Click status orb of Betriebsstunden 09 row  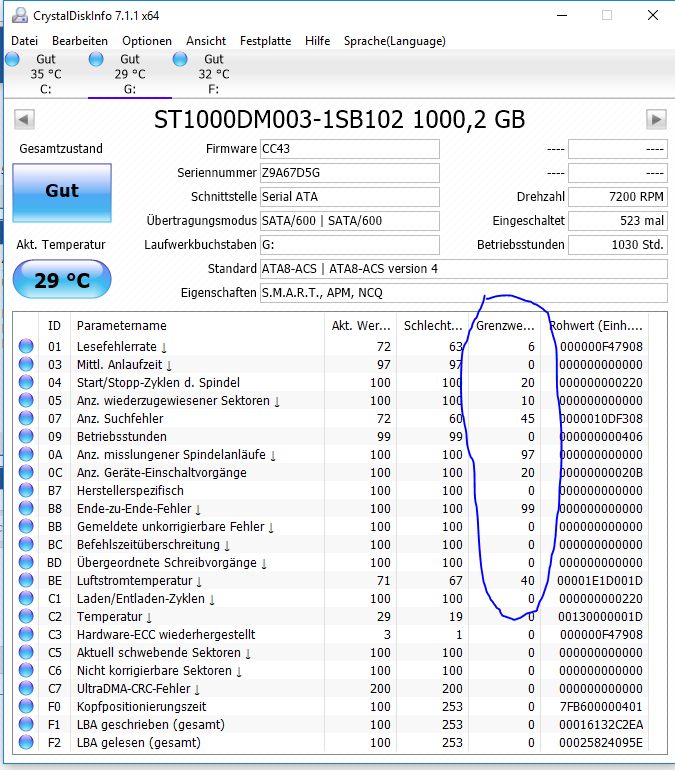tap(26, 437)
